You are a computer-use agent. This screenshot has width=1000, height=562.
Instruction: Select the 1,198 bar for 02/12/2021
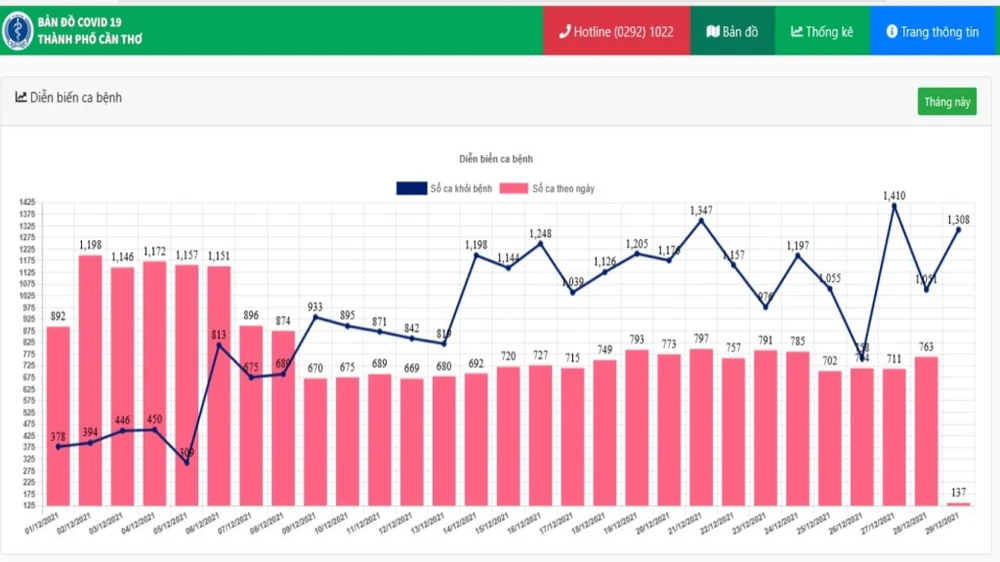click(91, 380)
